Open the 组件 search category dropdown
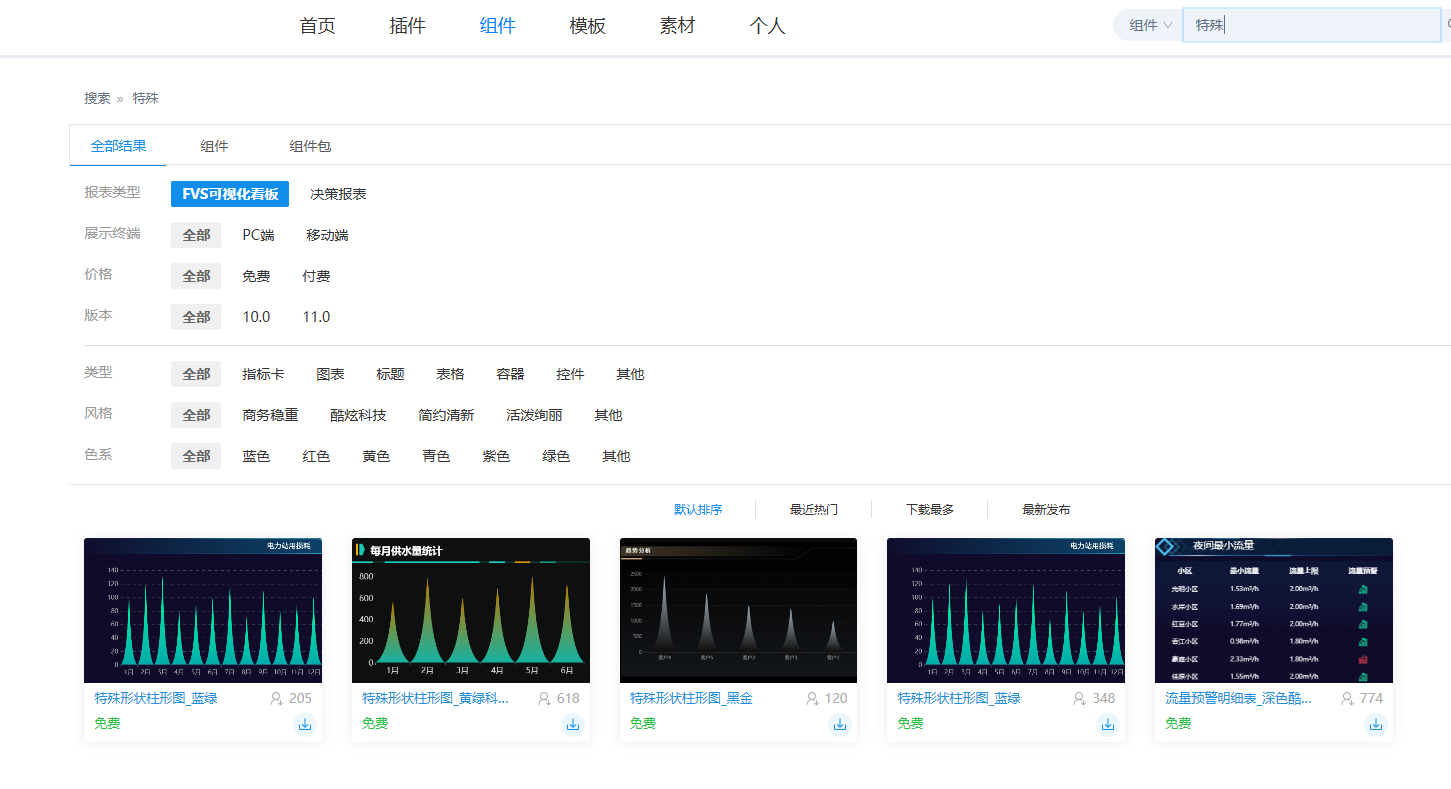 pyautogui.click(x=1150, y=25)
